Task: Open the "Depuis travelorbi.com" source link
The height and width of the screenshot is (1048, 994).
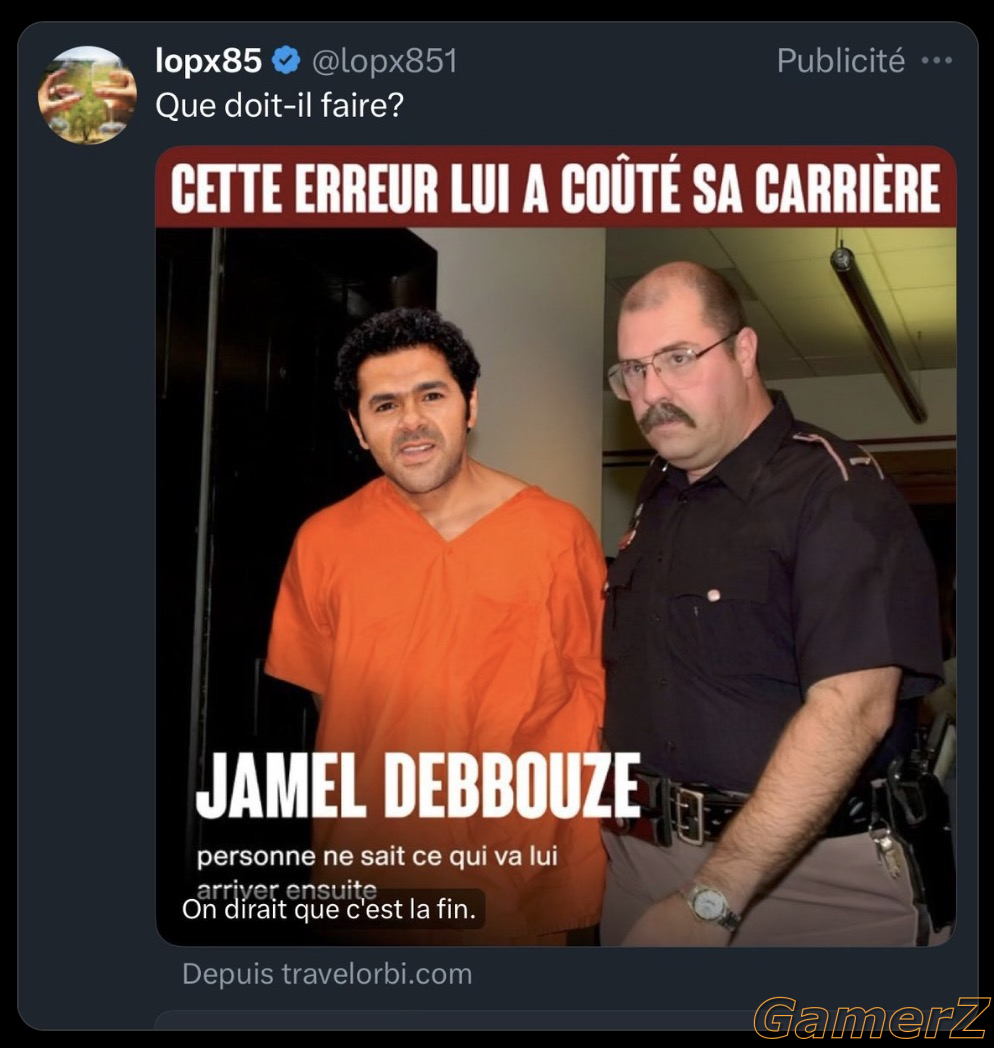Action: (x=327, y=974)
